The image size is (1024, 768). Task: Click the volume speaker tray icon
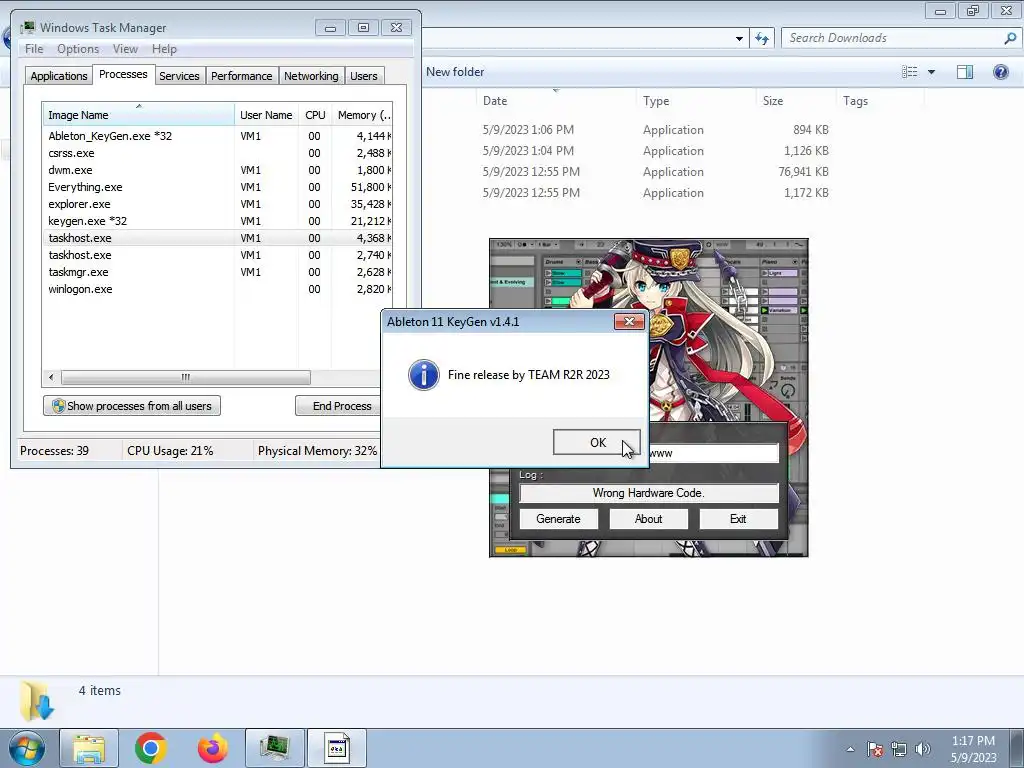click(923, 749)
